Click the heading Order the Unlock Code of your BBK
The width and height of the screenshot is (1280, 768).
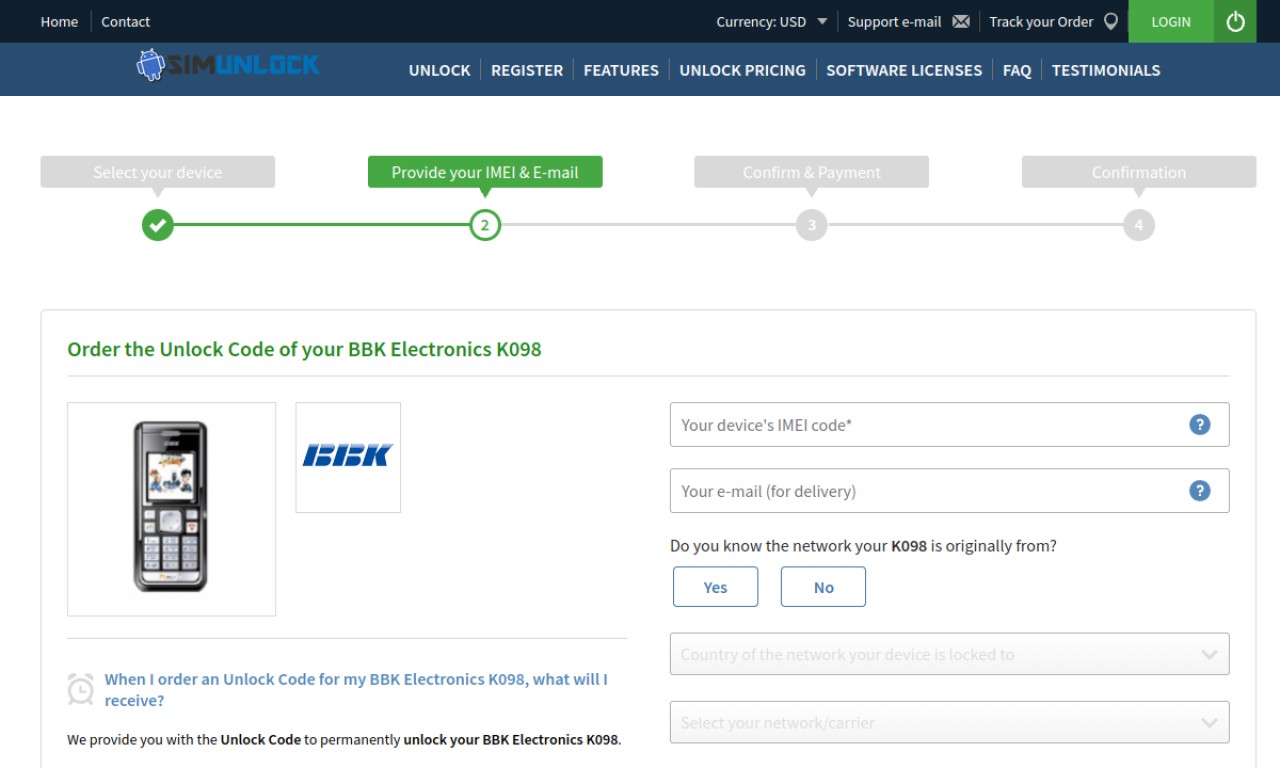pyautogui.click(x=304, y=349)
